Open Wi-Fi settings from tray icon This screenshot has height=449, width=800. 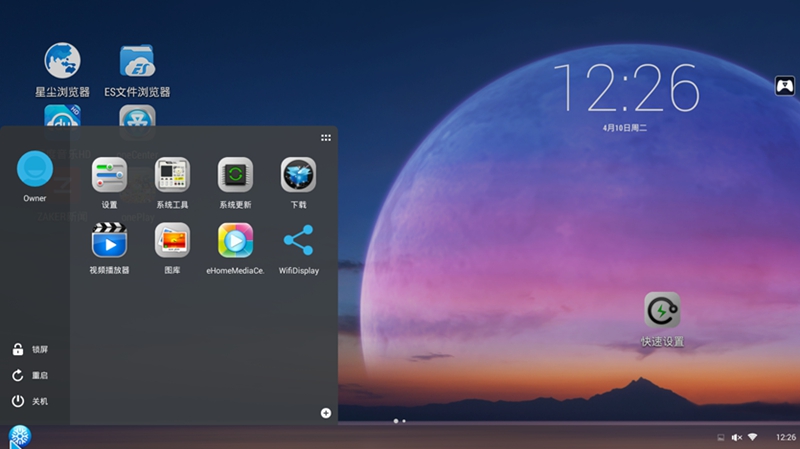[753, 438]
